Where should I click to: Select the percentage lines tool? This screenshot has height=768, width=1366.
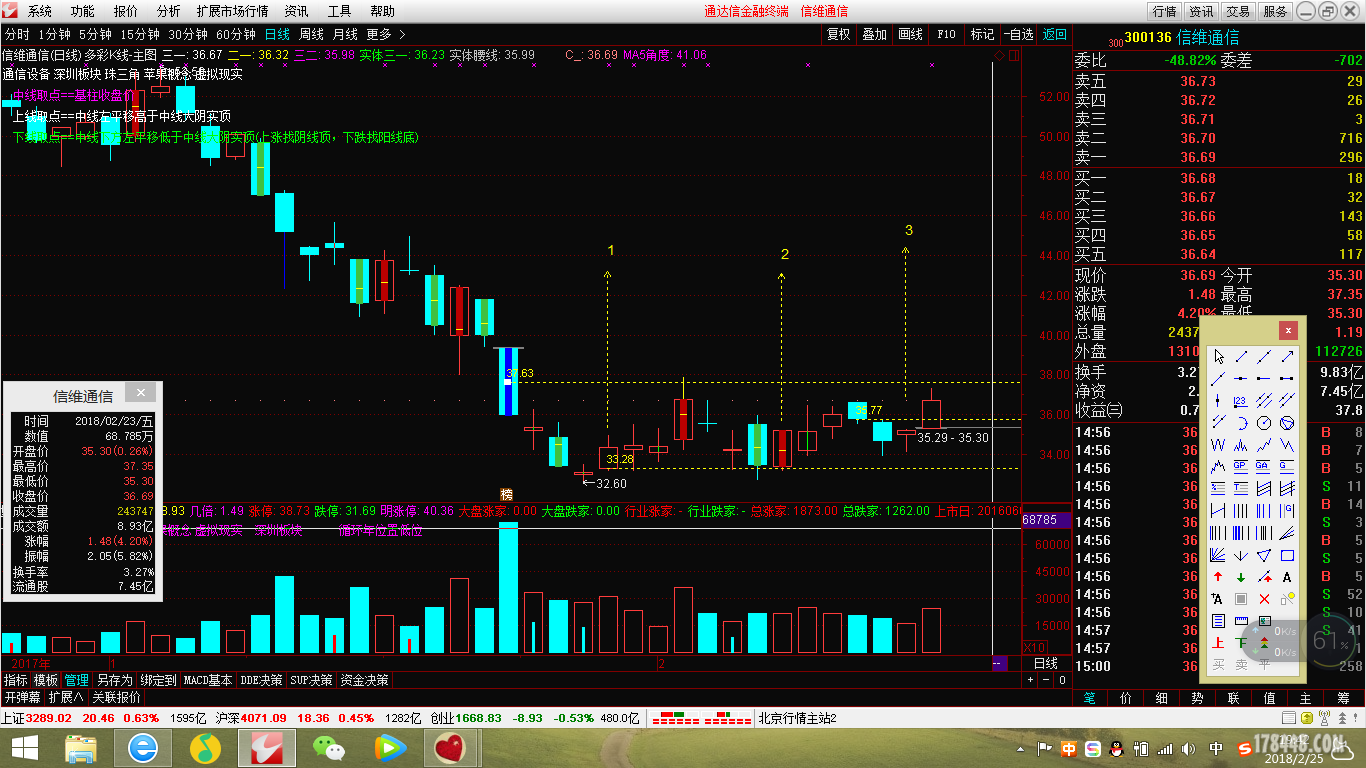click(1218, 488)
